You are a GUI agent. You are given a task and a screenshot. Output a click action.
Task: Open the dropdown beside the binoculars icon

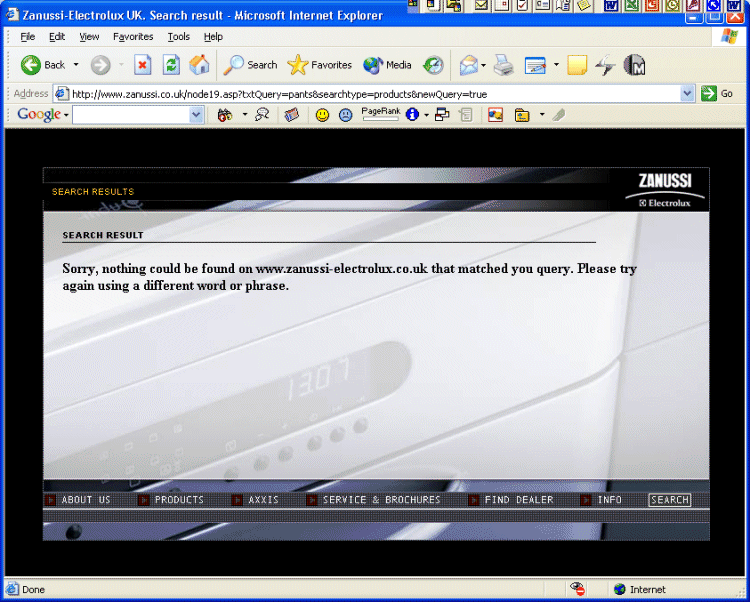pyautogui.click(x=245, y=114)
